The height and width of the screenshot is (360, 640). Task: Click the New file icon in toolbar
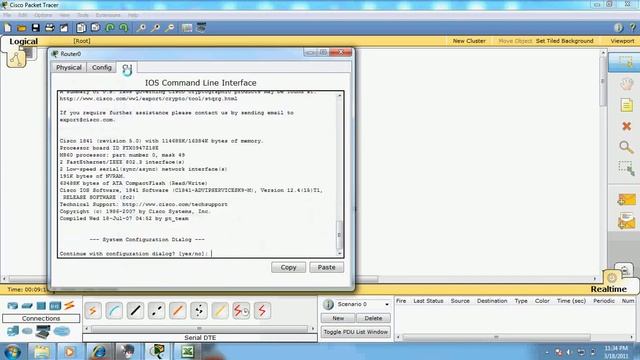(7, 28)
